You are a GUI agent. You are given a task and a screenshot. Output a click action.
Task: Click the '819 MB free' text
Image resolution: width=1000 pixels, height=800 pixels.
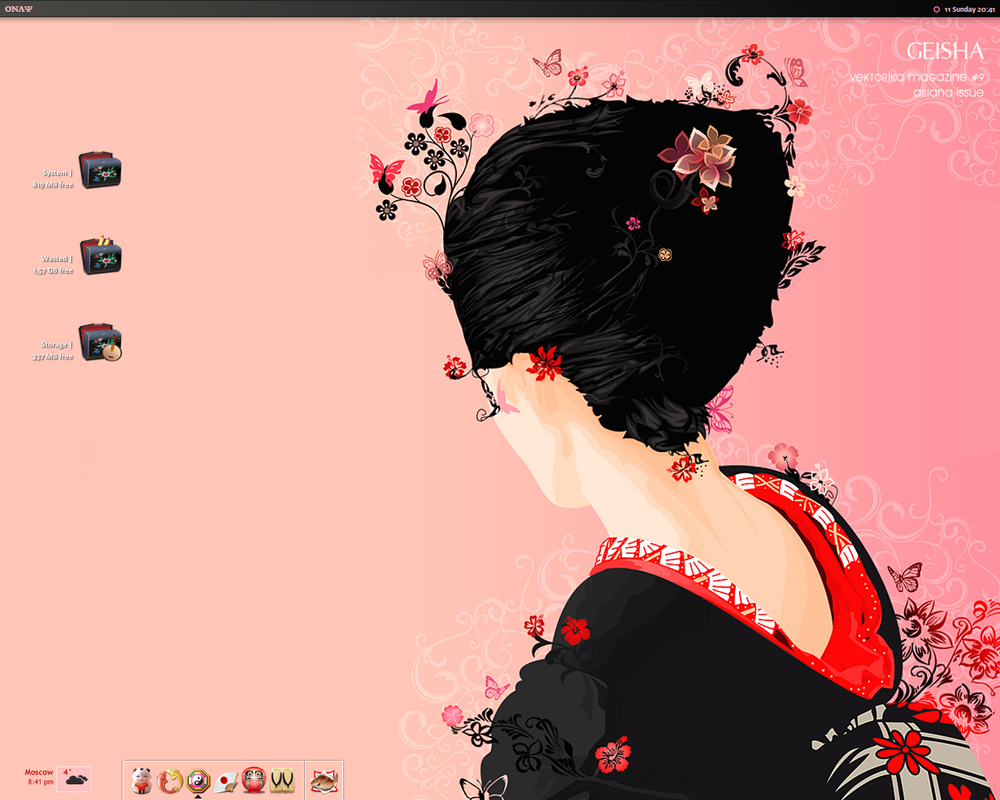click(53, 185)
